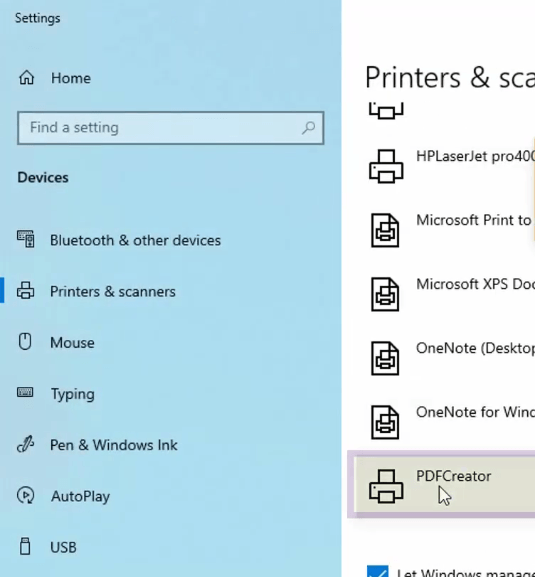The width and height of the screenshot is (535, 577).
Task: Click the PDFCreator printer icon
Action: click(386, 486)
